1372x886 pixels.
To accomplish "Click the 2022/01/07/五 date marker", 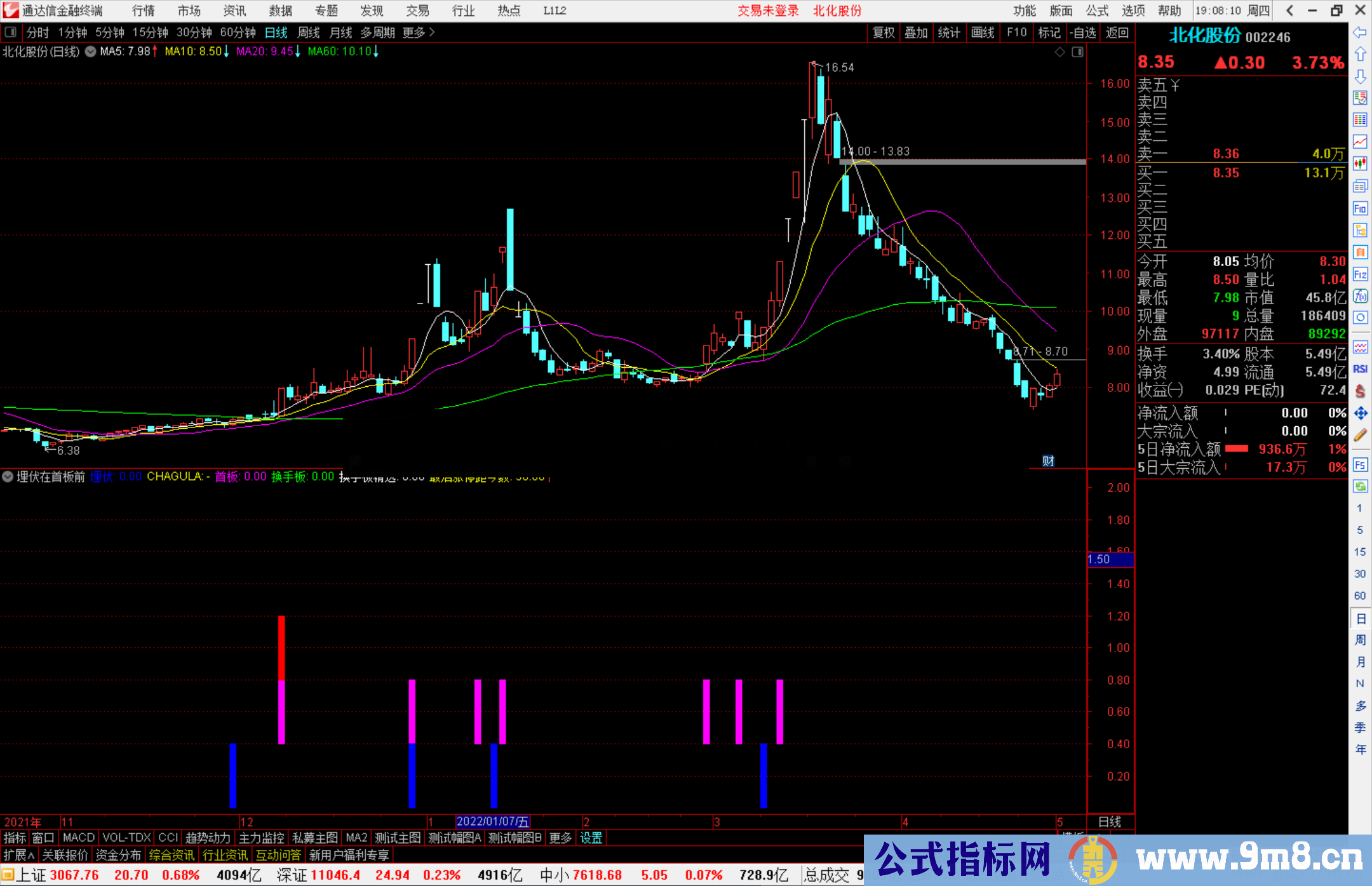I will tap(493, 822).
